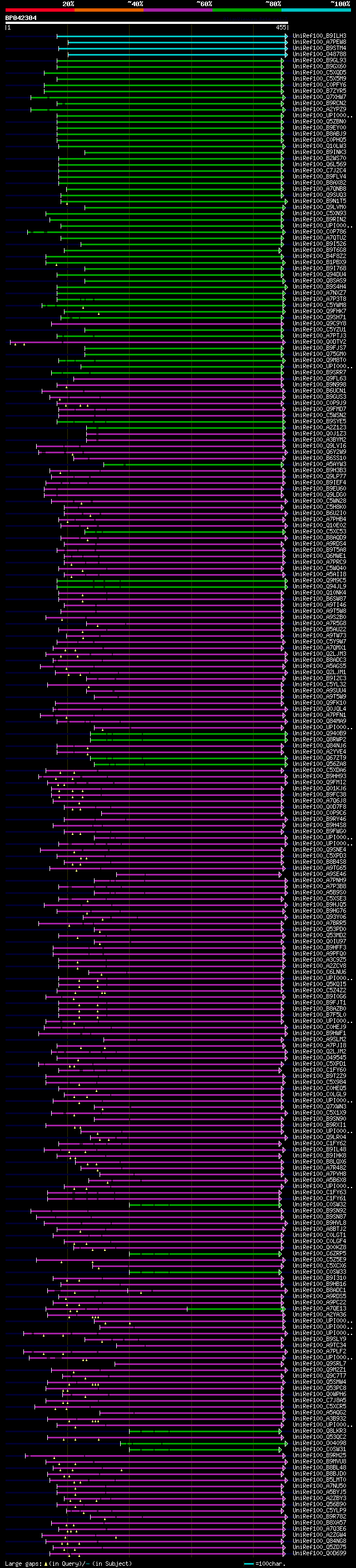Select the label UniRef100_Q7XHW7
Screen dimensions: 356x1568
[319, 97]
